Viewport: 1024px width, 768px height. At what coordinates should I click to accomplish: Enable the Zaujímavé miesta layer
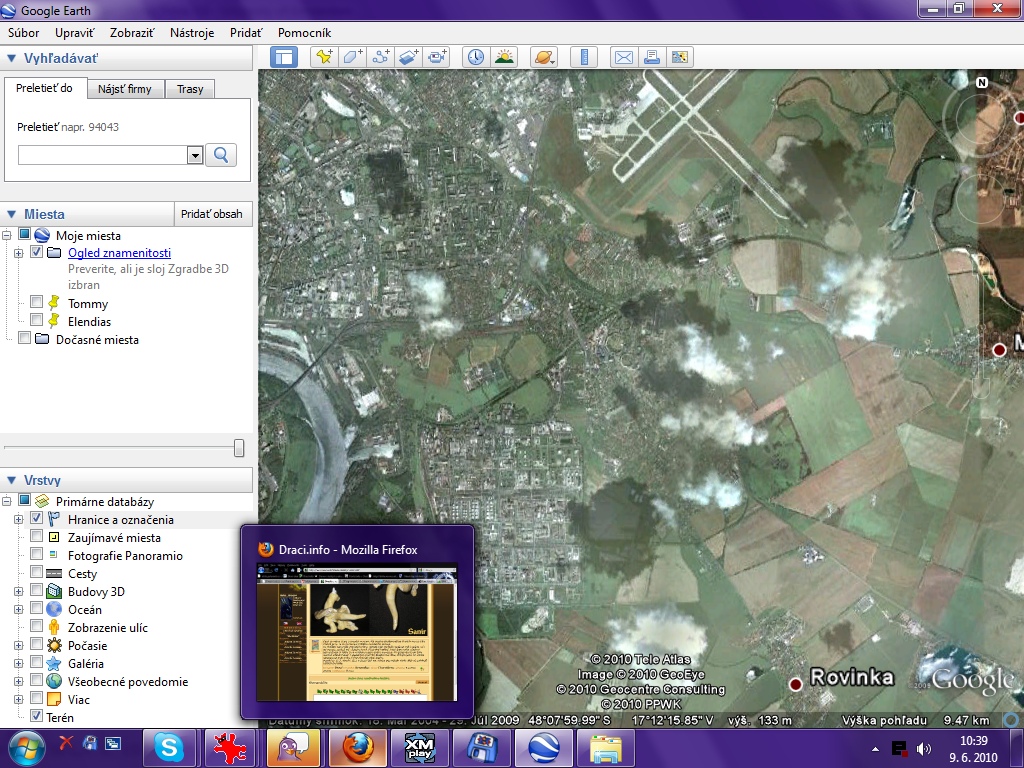[x=37, y=536]
